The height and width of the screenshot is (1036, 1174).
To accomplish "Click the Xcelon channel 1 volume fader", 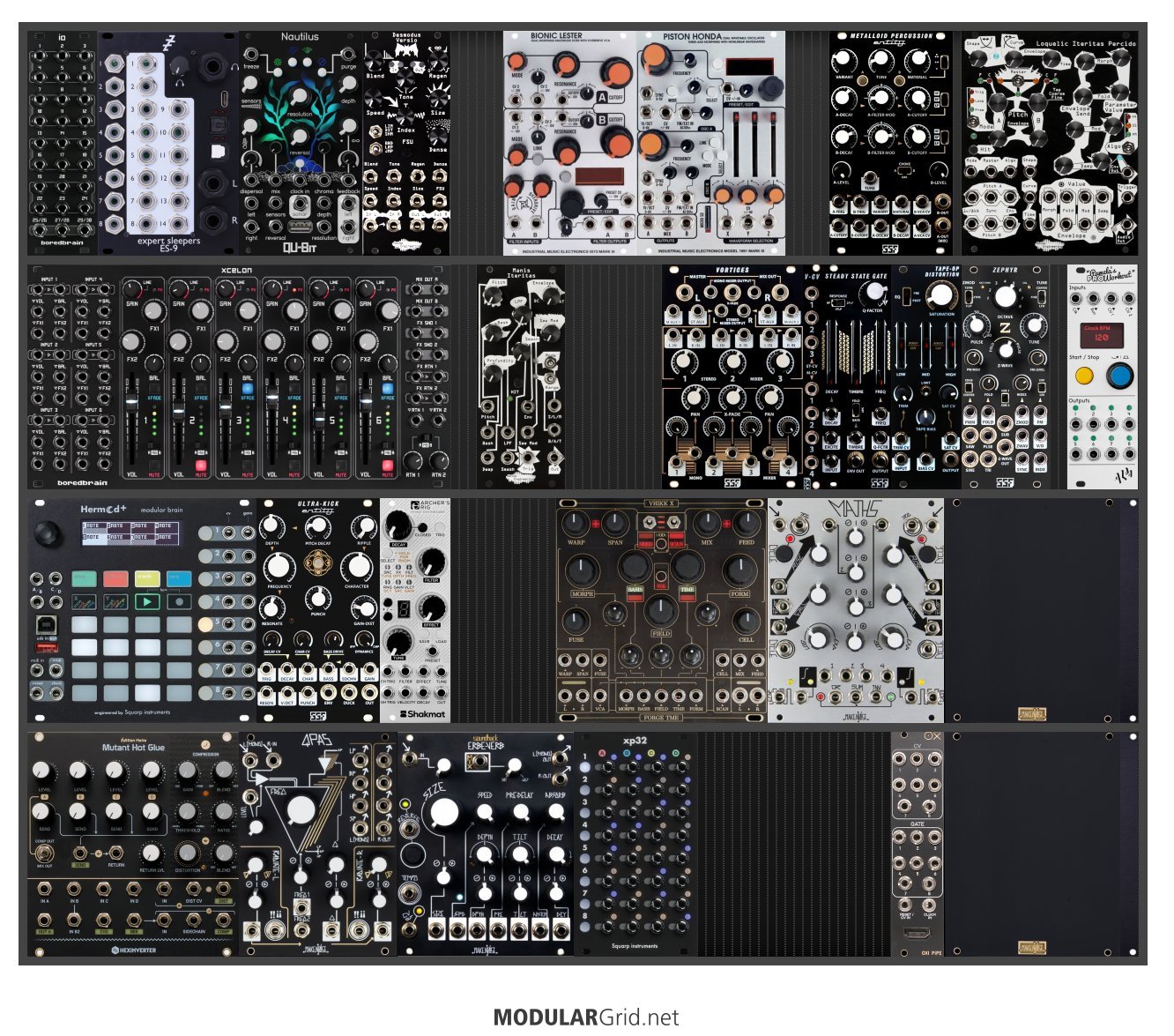I will click(x=133, y=403).
